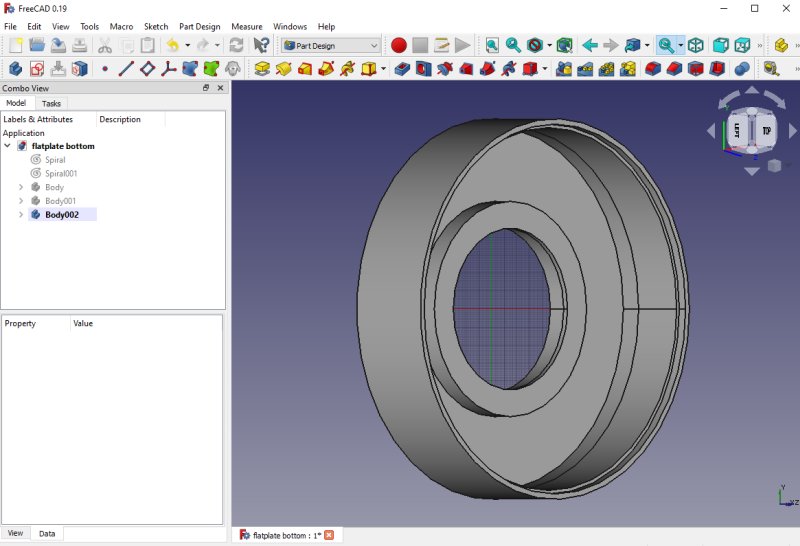Create a new body
This screenshot has height=546, width=800.
pyautogui.click(x=15, y=68)
